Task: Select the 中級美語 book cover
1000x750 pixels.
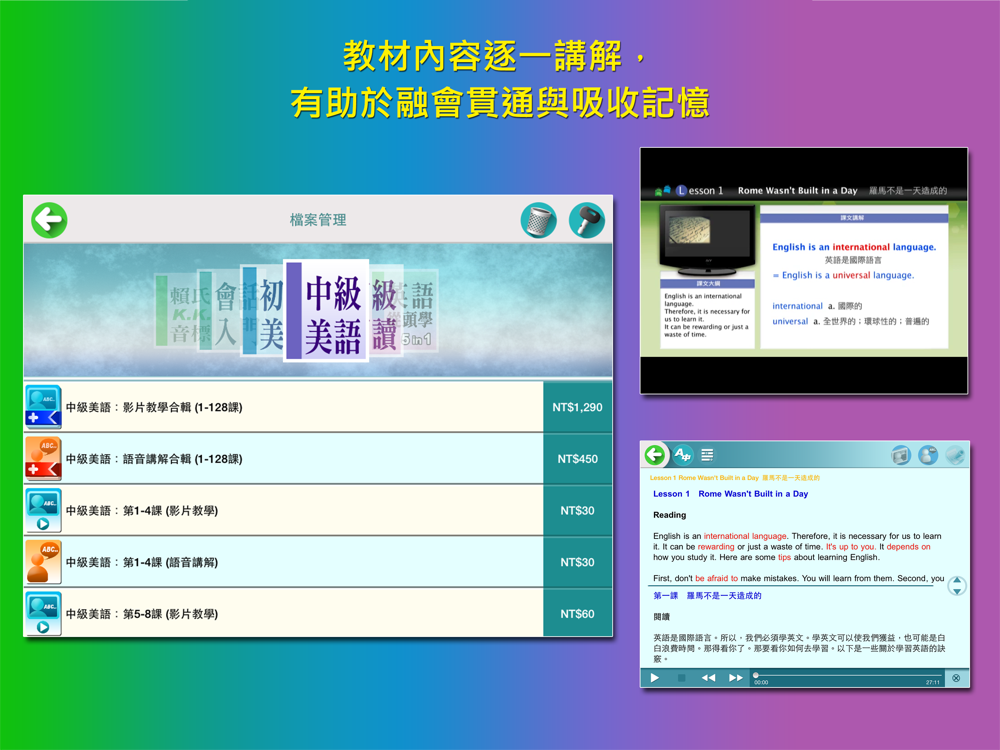Action: click(327, 310)
